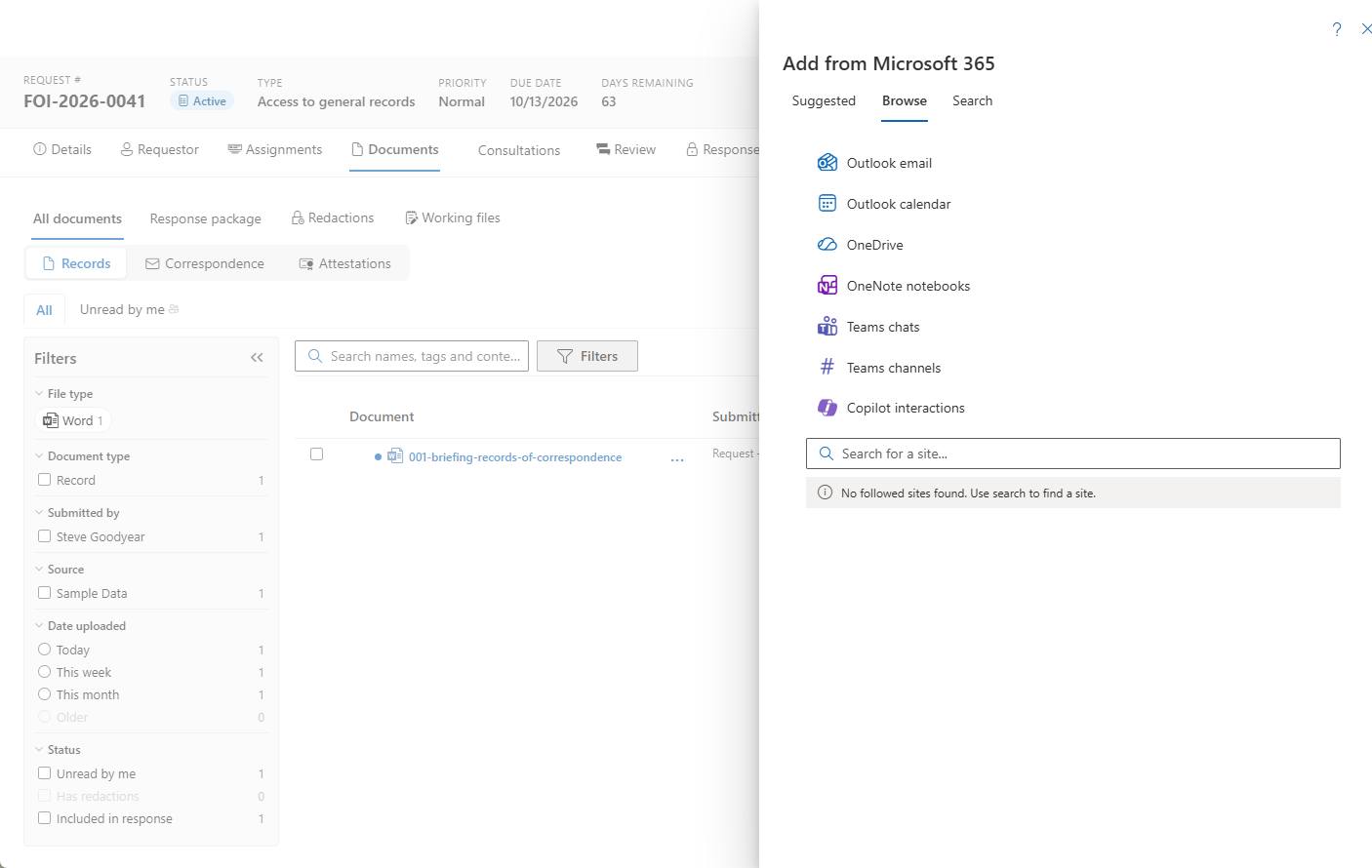1372x868 pixels.
Task: Open Teams channels hash icon
Action: pos(827,367)
